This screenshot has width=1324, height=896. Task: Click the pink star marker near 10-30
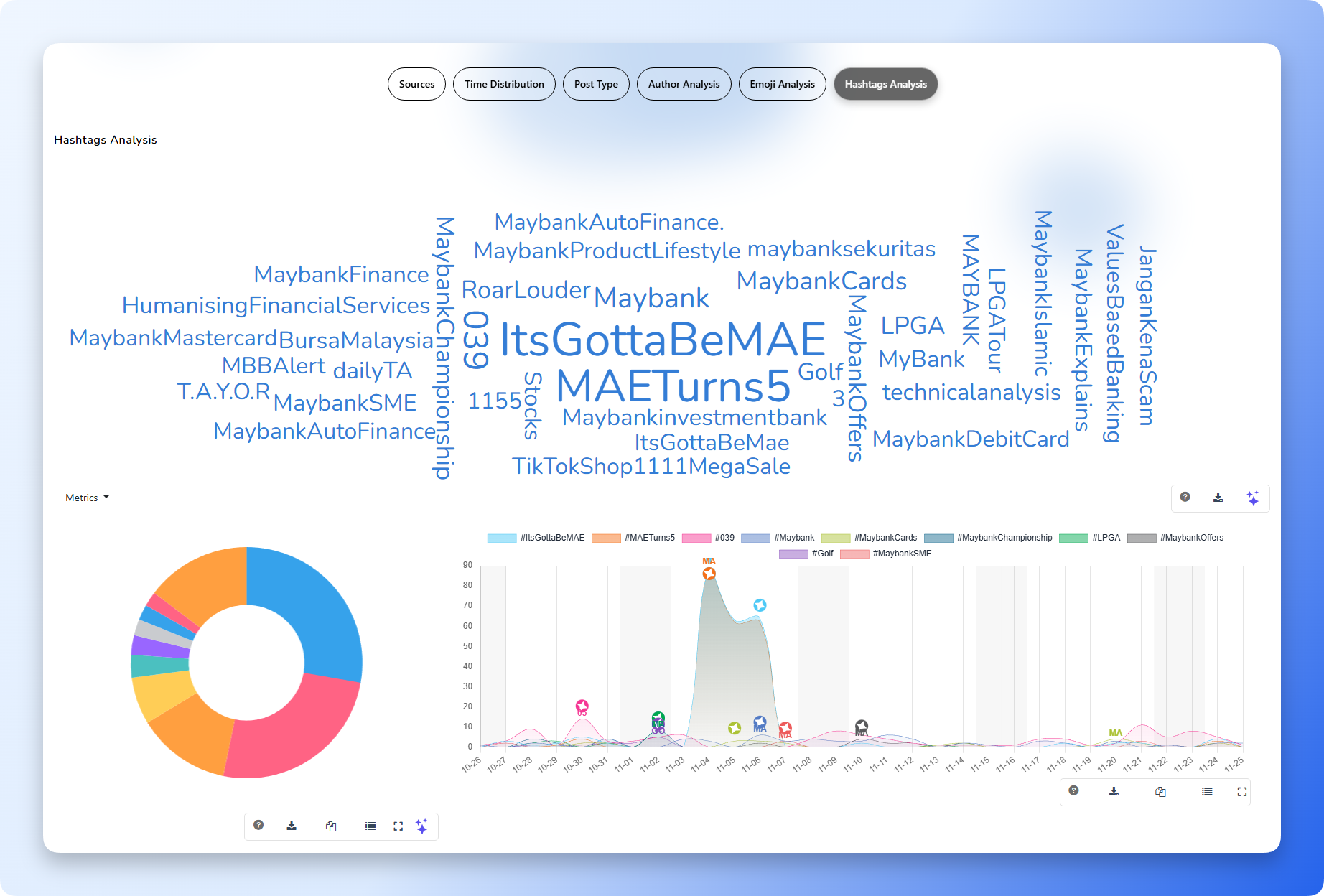(x=582, y=706)
